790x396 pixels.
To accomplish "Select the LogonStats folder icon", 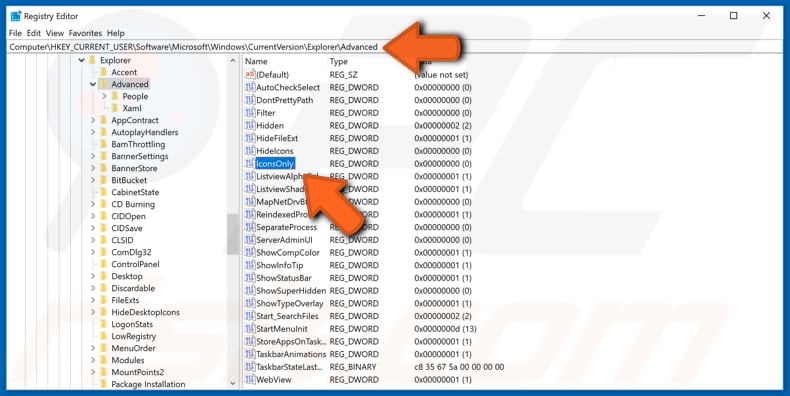I will point(103,324).
